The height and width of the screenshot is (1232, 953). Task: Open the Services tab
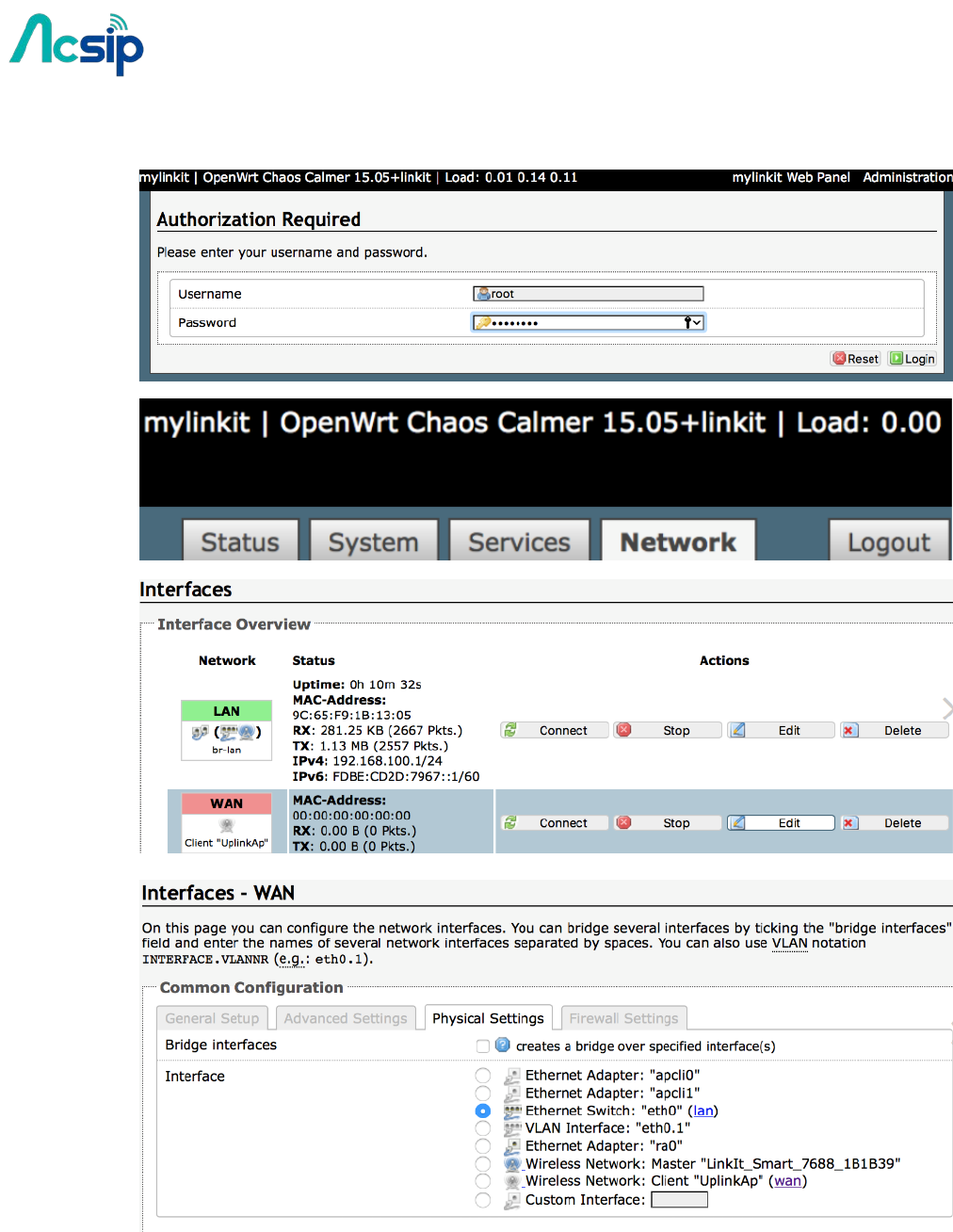(x=519, y=542)
